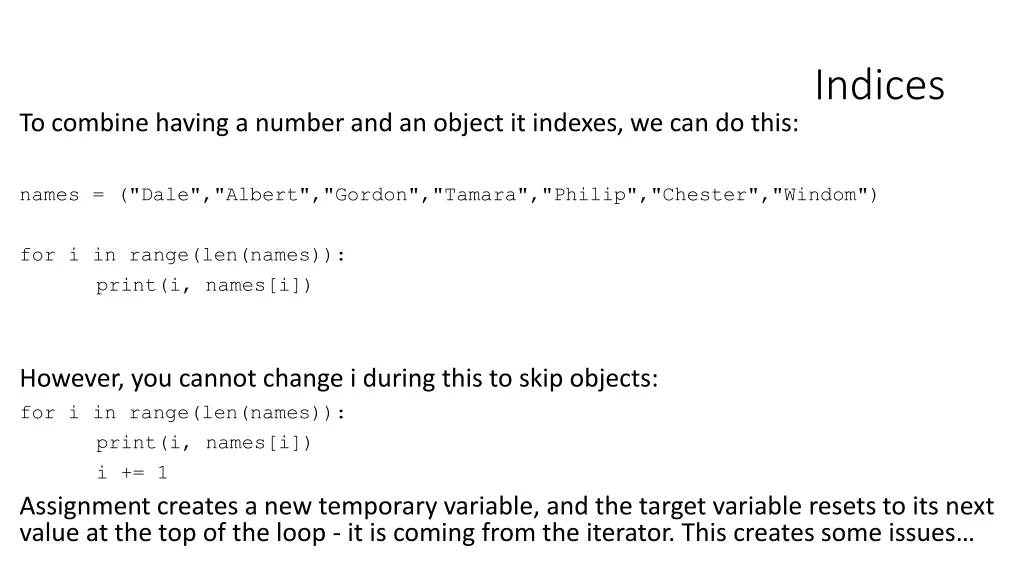
Task: Select the "Dale" string in the tuple
Action: (165, 195)
